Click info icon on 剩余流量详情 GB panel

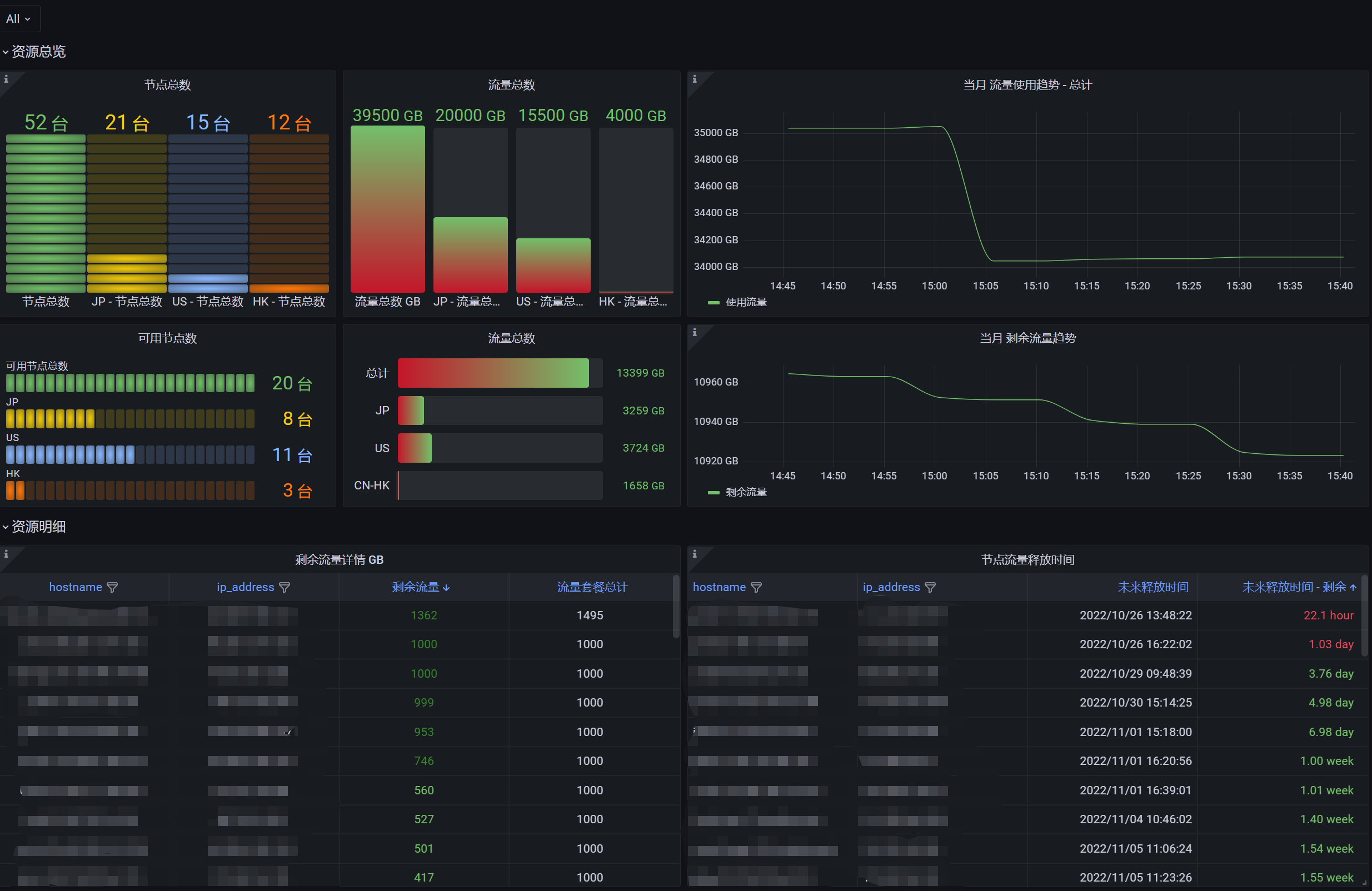pyautogui.click(x=6, y=554)
